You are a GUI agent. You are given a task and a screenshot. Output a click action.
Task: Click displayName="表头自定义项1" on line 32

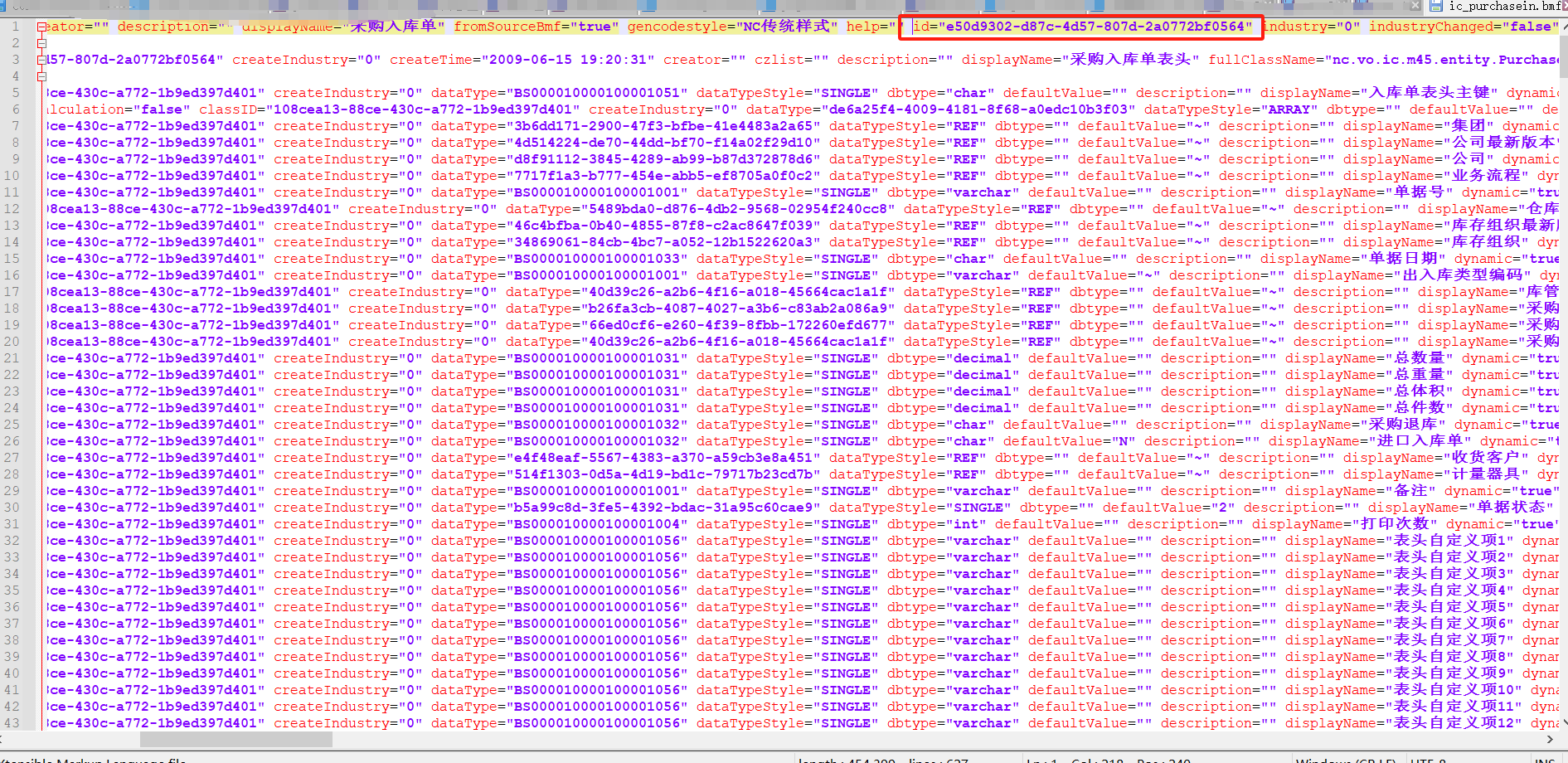1400,541
